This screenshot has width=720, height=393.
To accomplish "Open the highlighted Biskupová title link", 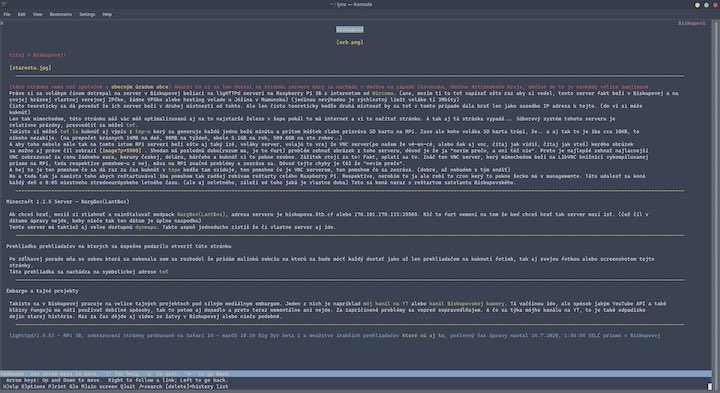I will (x=350, y=29).
